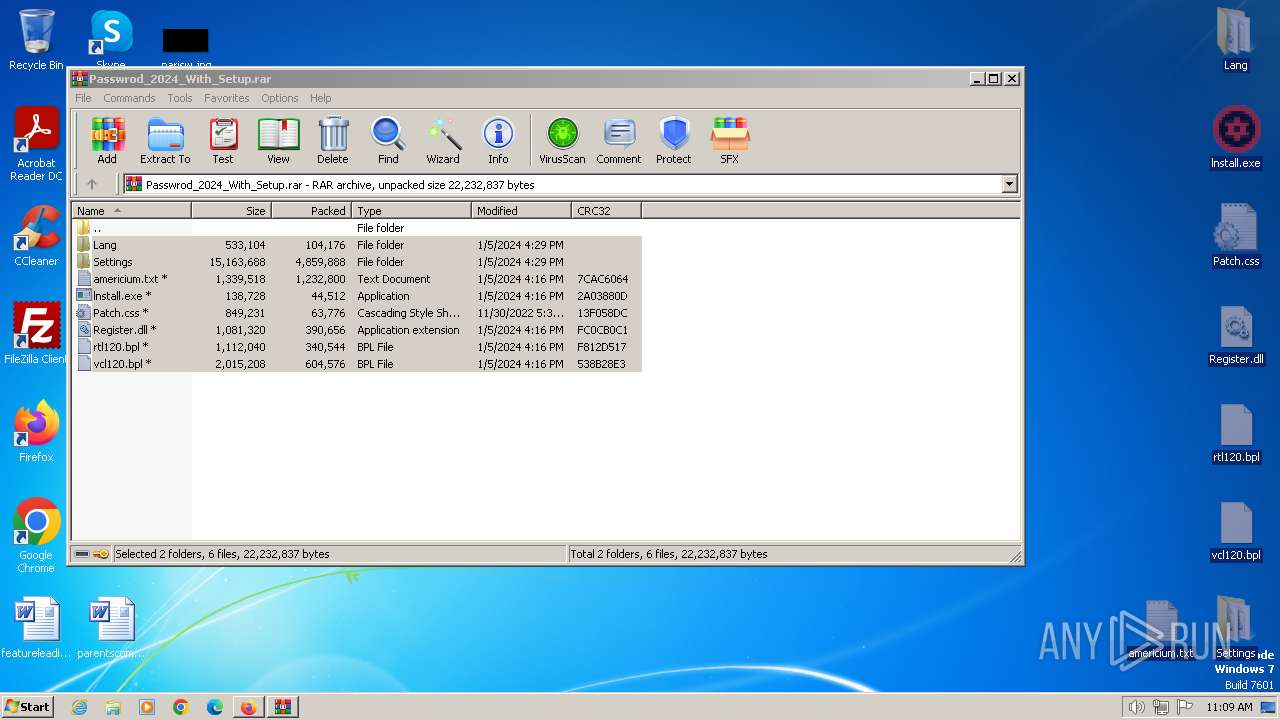
Task: Click the Protect shield icon
Action: click(674, 140)
